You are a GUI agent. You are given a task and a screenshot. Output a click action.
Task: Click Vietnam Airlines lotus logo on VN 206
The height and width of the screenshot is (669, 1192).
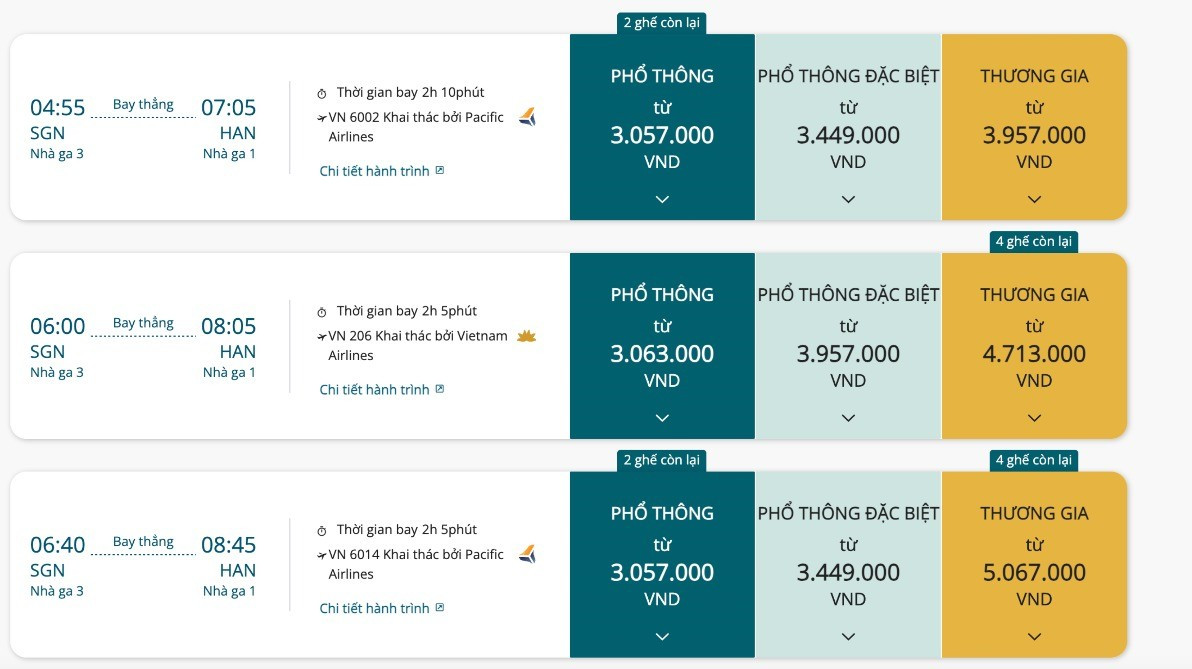(526, 336)
